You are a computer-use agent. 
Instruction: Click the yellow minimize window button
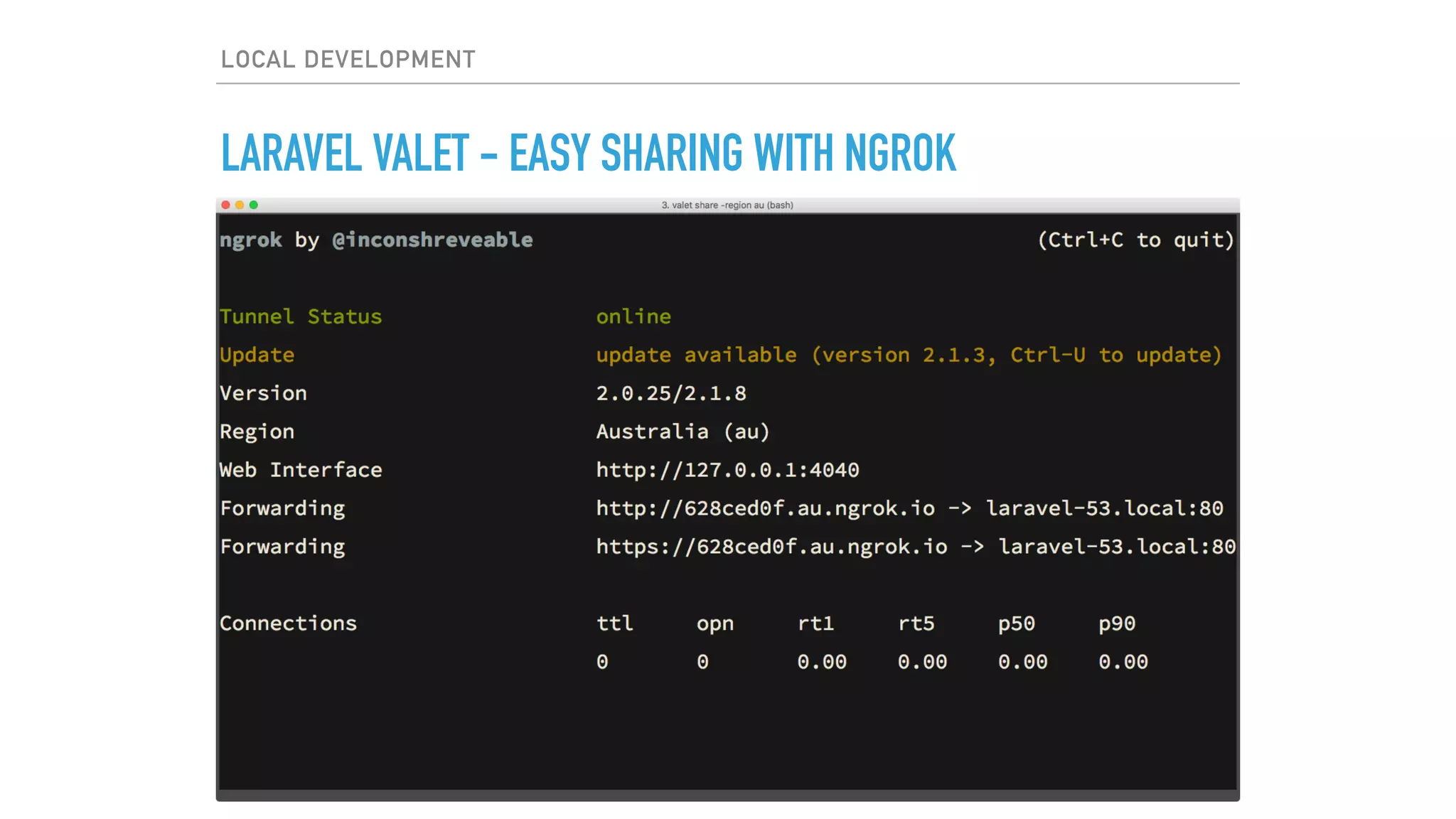click(x=240, y=205)
